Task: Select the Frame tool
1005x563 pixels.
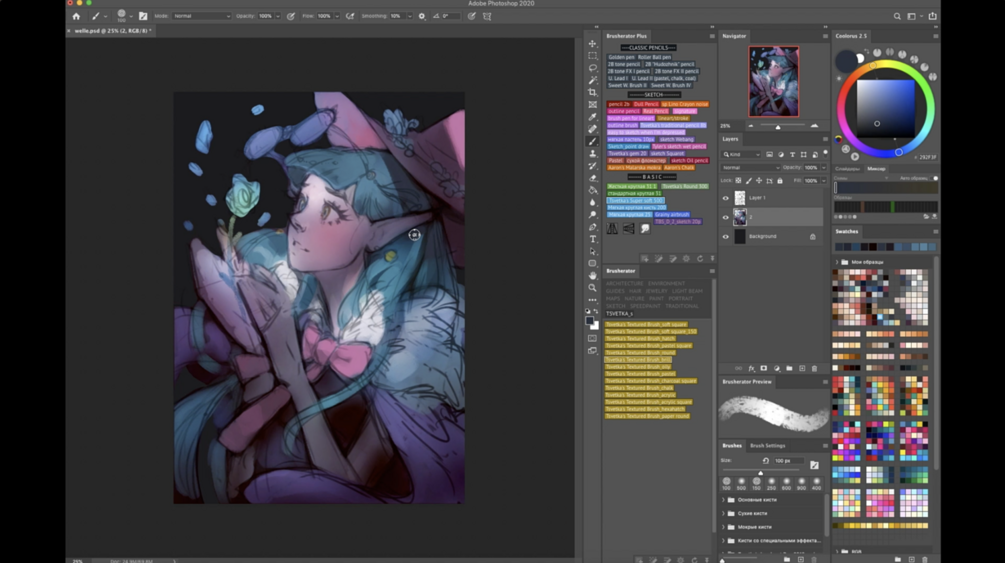Action: tap(592, 105)
